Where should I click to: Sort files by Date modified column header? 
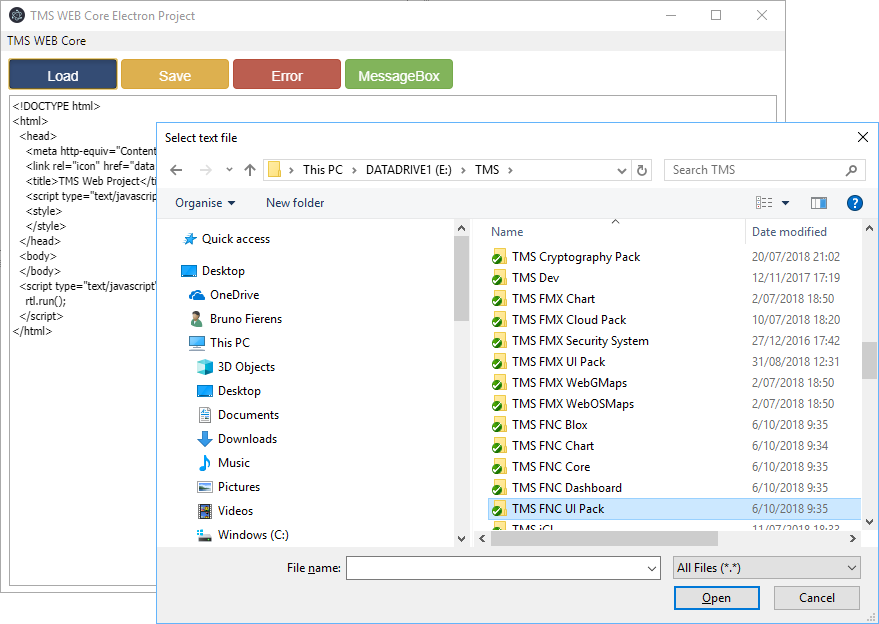coord(789,232)
